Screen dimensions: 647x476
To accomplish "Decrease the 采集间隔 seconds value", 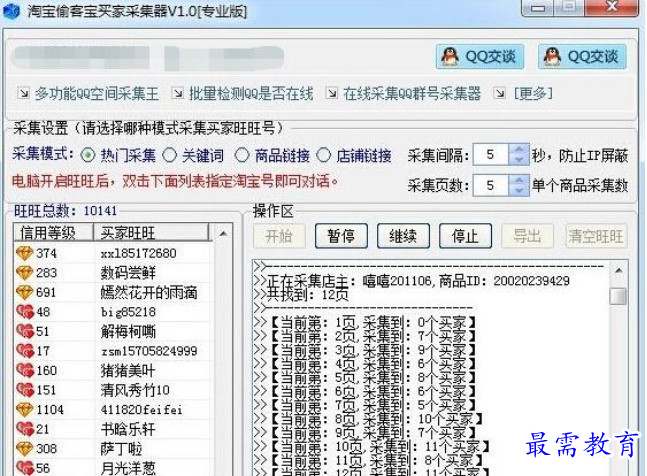I will [519, 160].
